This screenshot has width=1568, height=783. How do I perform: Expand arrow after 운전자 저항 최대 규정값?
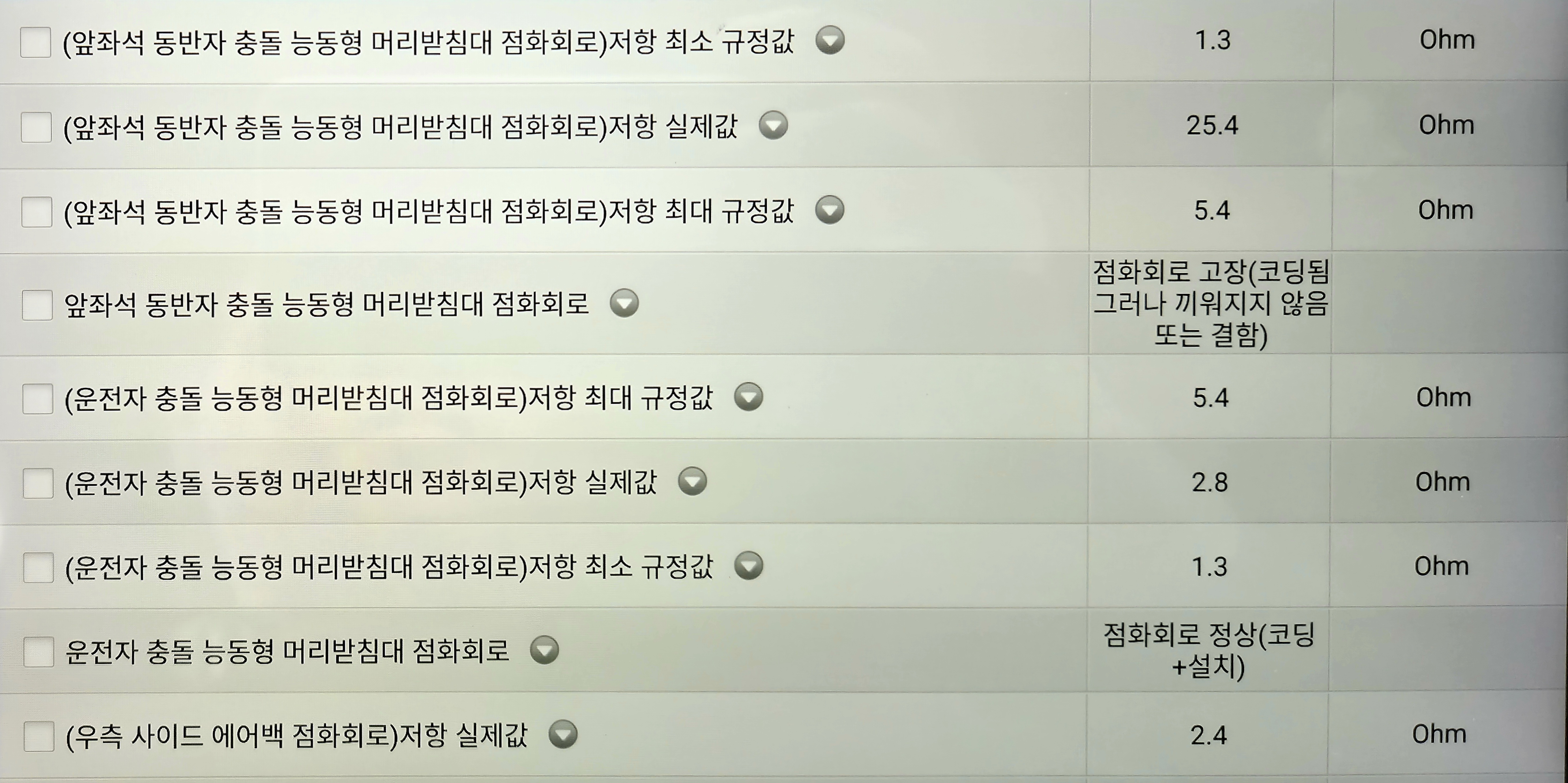tap(748, 397)
